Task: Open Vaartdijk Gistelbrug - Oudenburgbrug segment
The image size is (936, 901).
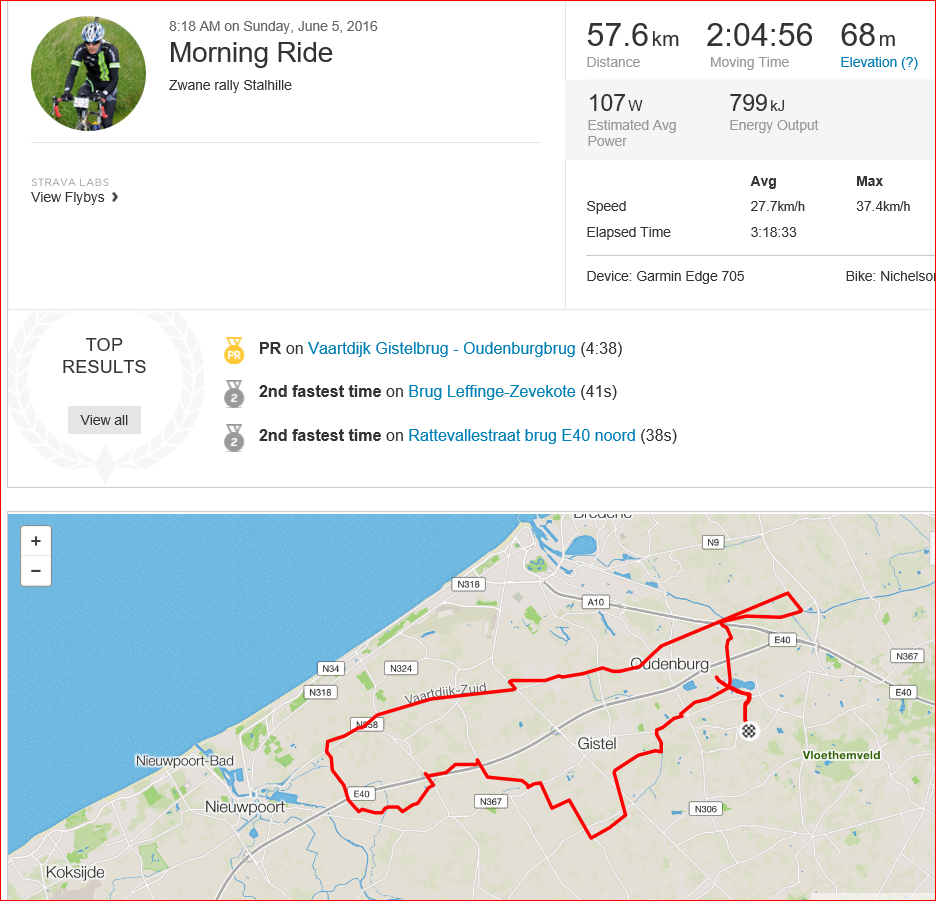Action: 442,349
